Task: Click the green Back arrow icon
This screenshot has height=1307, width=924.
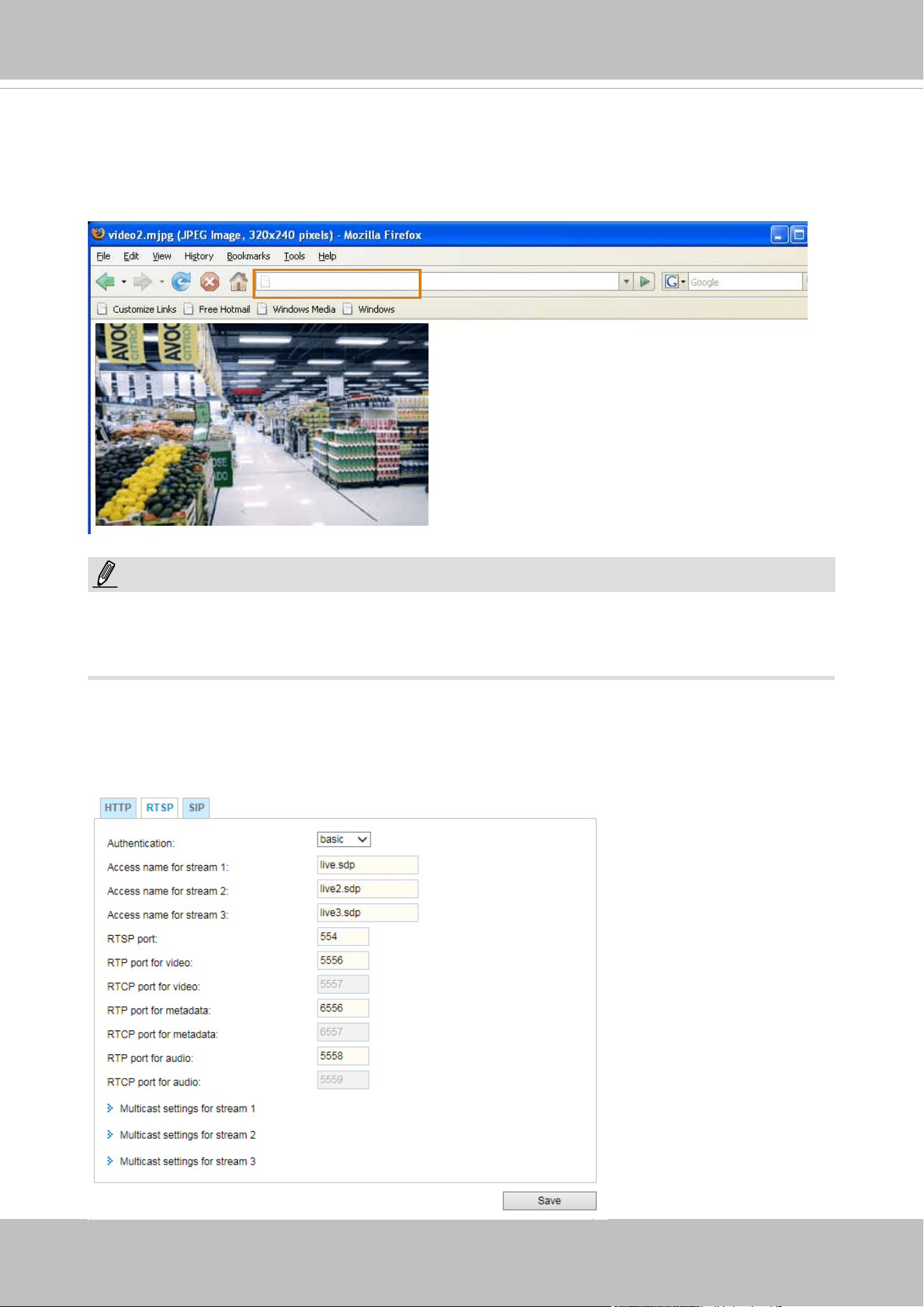Action: [x=105, y=282]
